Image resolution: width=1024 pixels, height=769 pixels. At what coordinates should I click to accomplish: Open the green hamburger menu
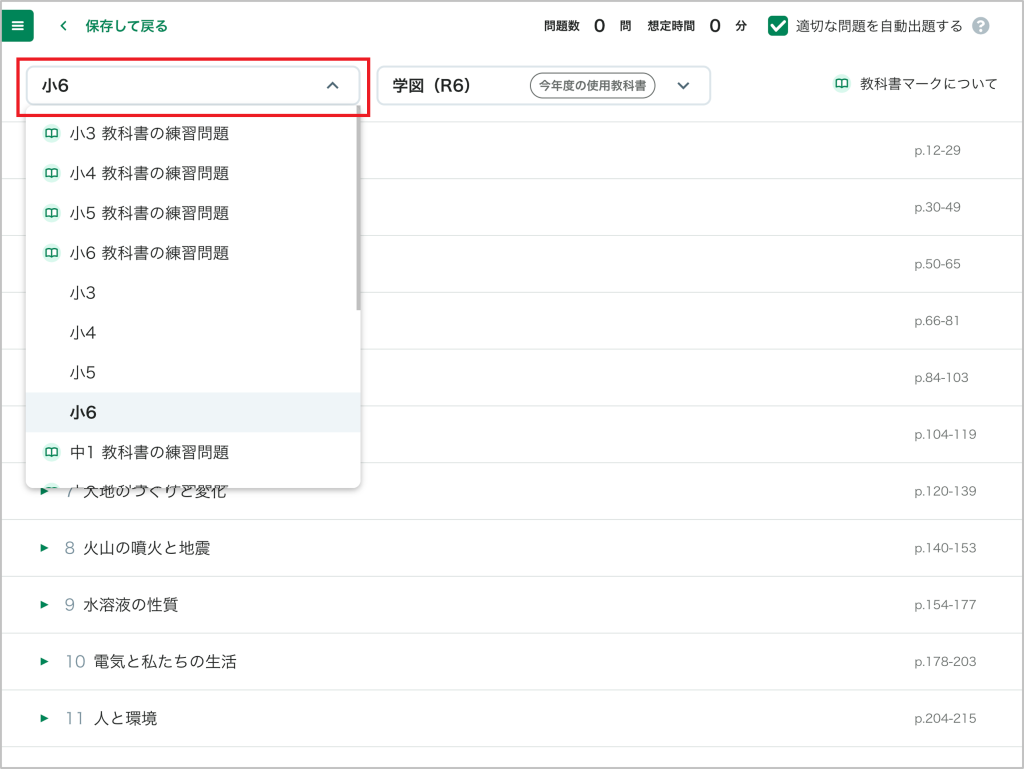pos(18,26)
